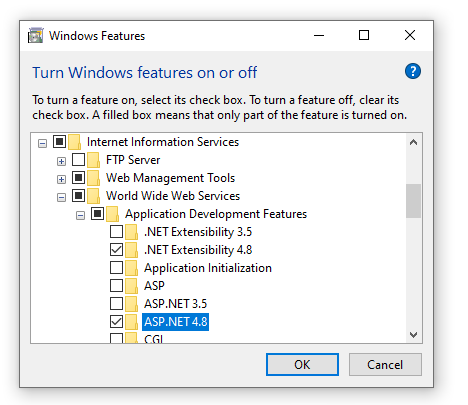Click the Application Development Features folder icon
The height and width of the screenshot is (405, 468).
[113, 214]
